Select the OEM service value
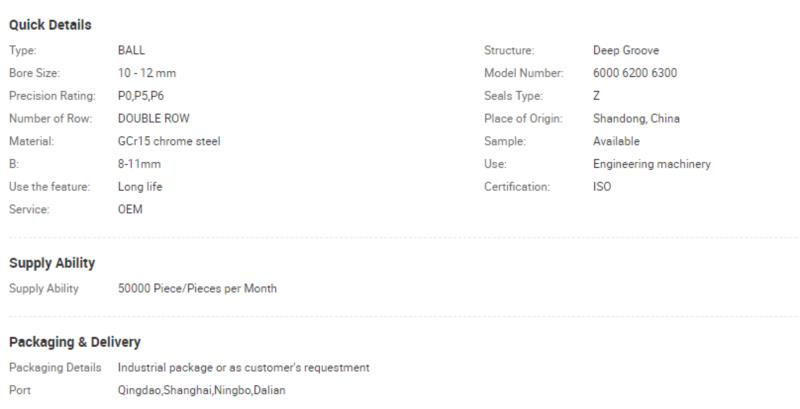Screen dimensions: 800x409 (x=130, y=210)
